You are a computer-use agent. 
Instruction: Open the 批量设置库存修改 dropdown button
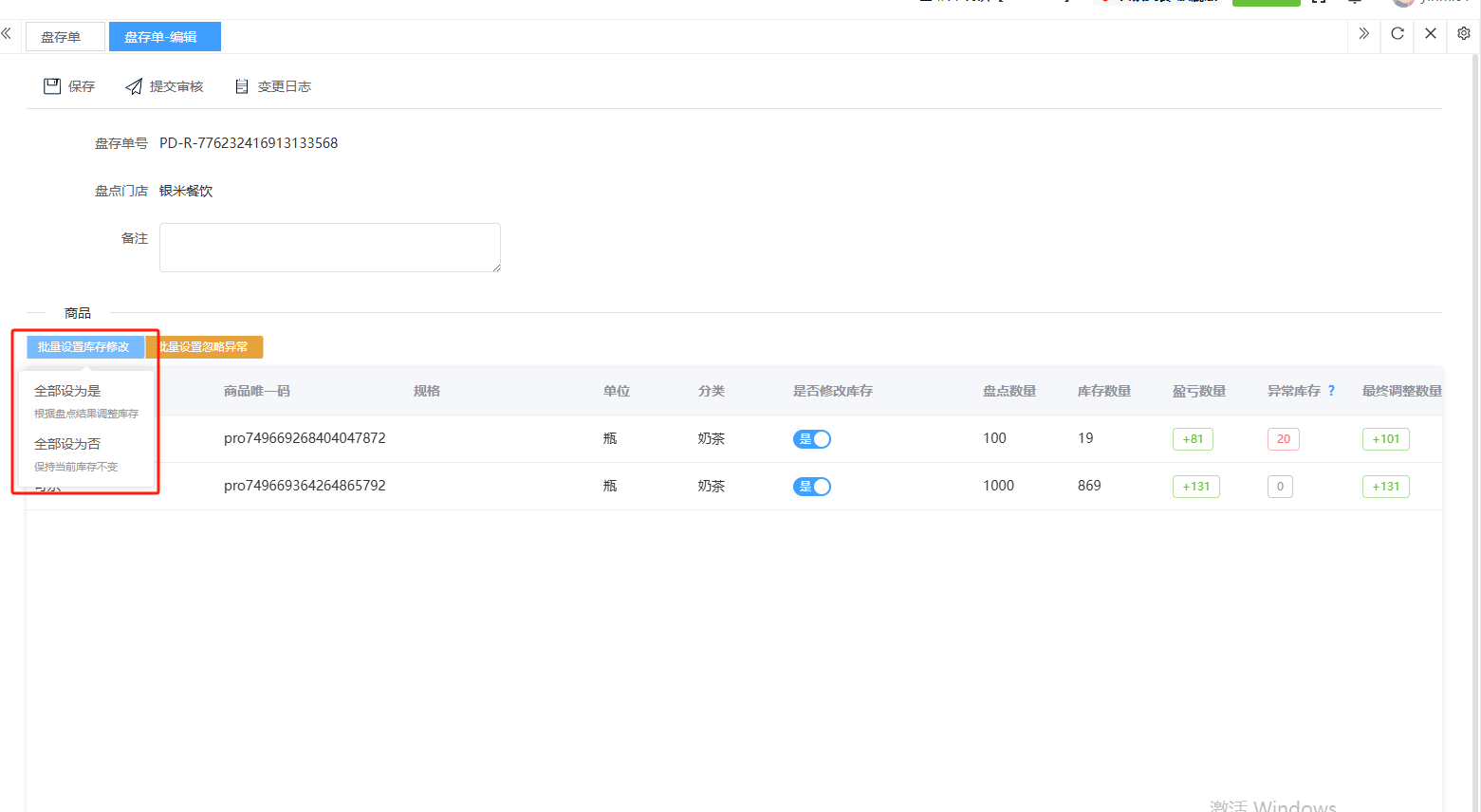coord(84,347)
